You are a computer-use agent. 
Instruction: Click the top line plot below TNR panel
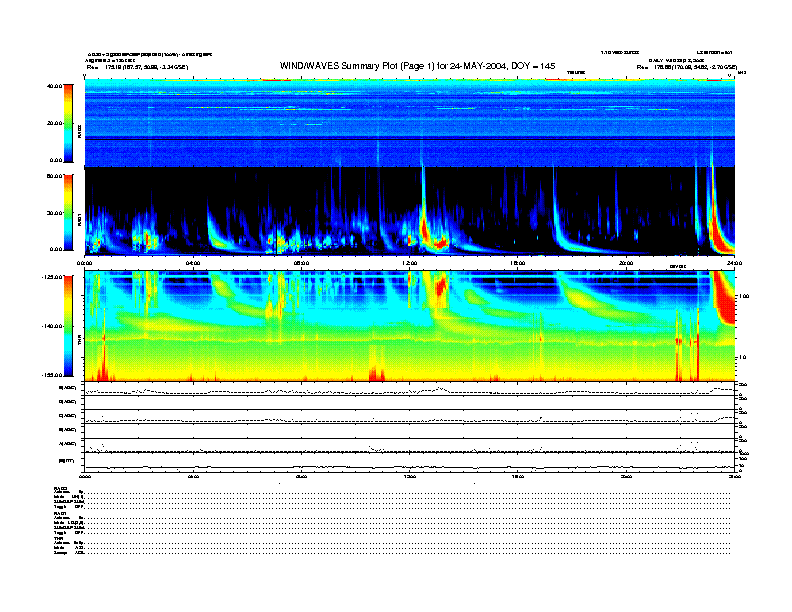tap(410, 390)
